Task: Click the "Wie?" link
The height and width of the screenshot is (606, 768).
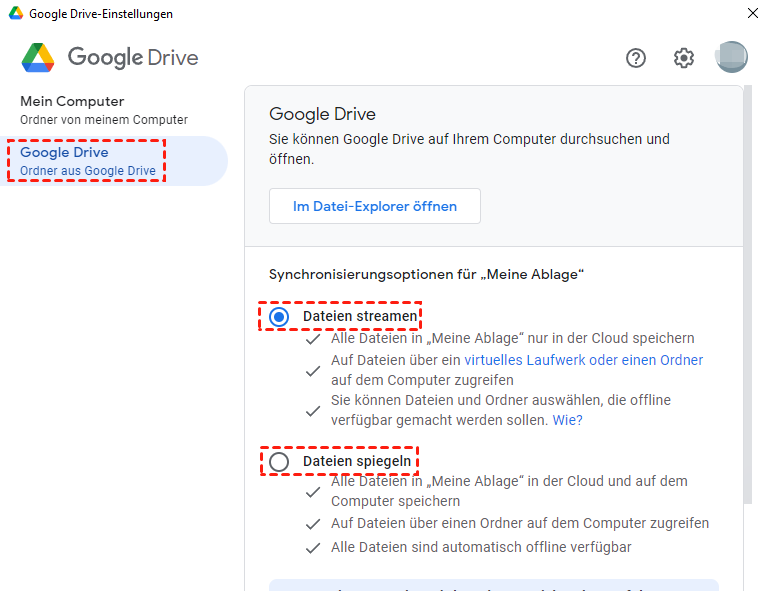Action: click(567, 420)
